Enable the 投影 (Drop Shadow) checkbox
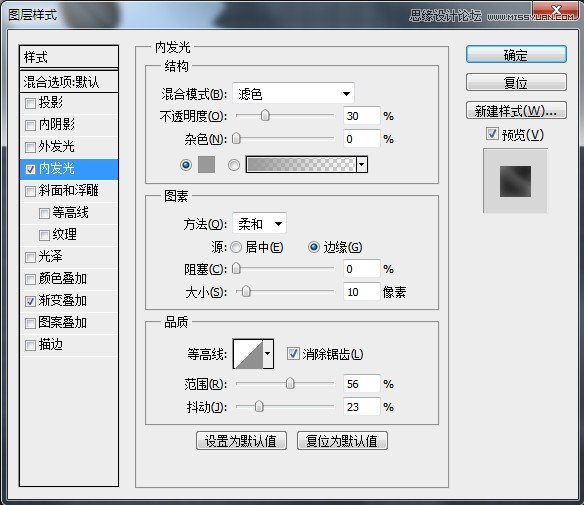This screenshot has height=505, width=584. (30, 103)
